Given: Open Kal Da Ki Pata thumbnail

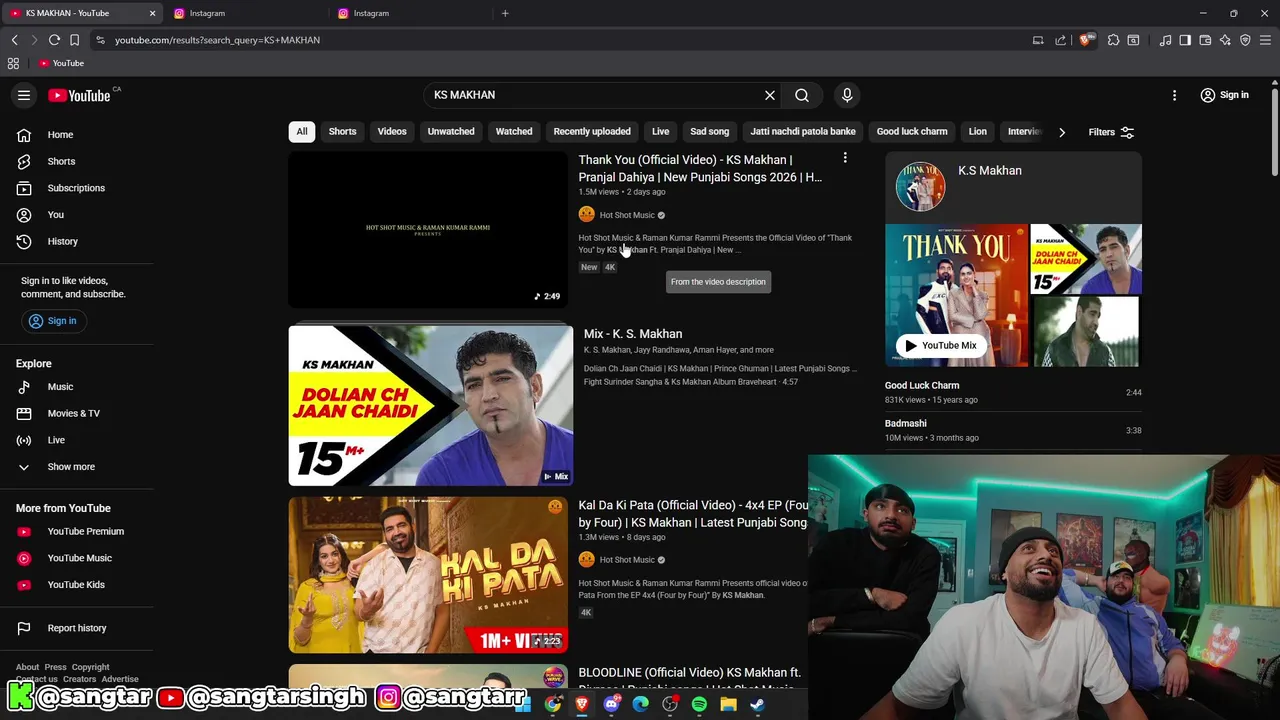Looking at the screenshot, I should coord(428,575).
